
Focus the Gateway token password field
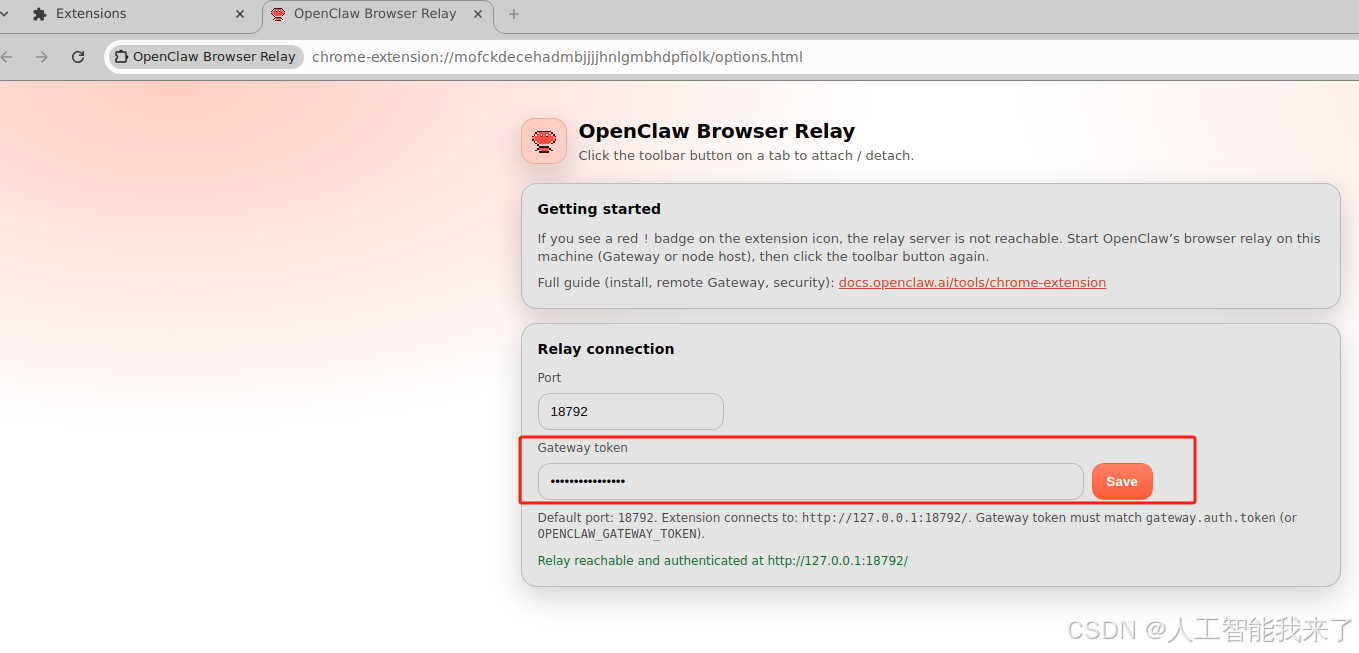810,481
